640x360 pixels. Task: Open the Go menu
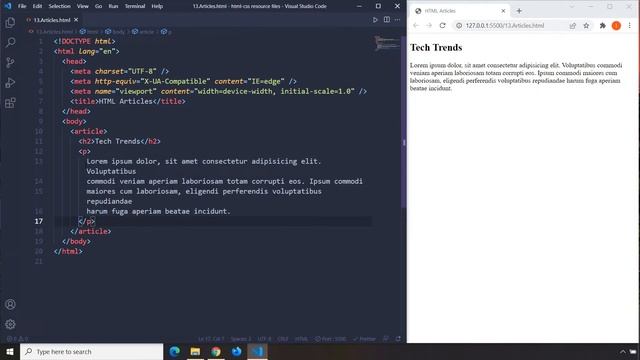[98, 6]
